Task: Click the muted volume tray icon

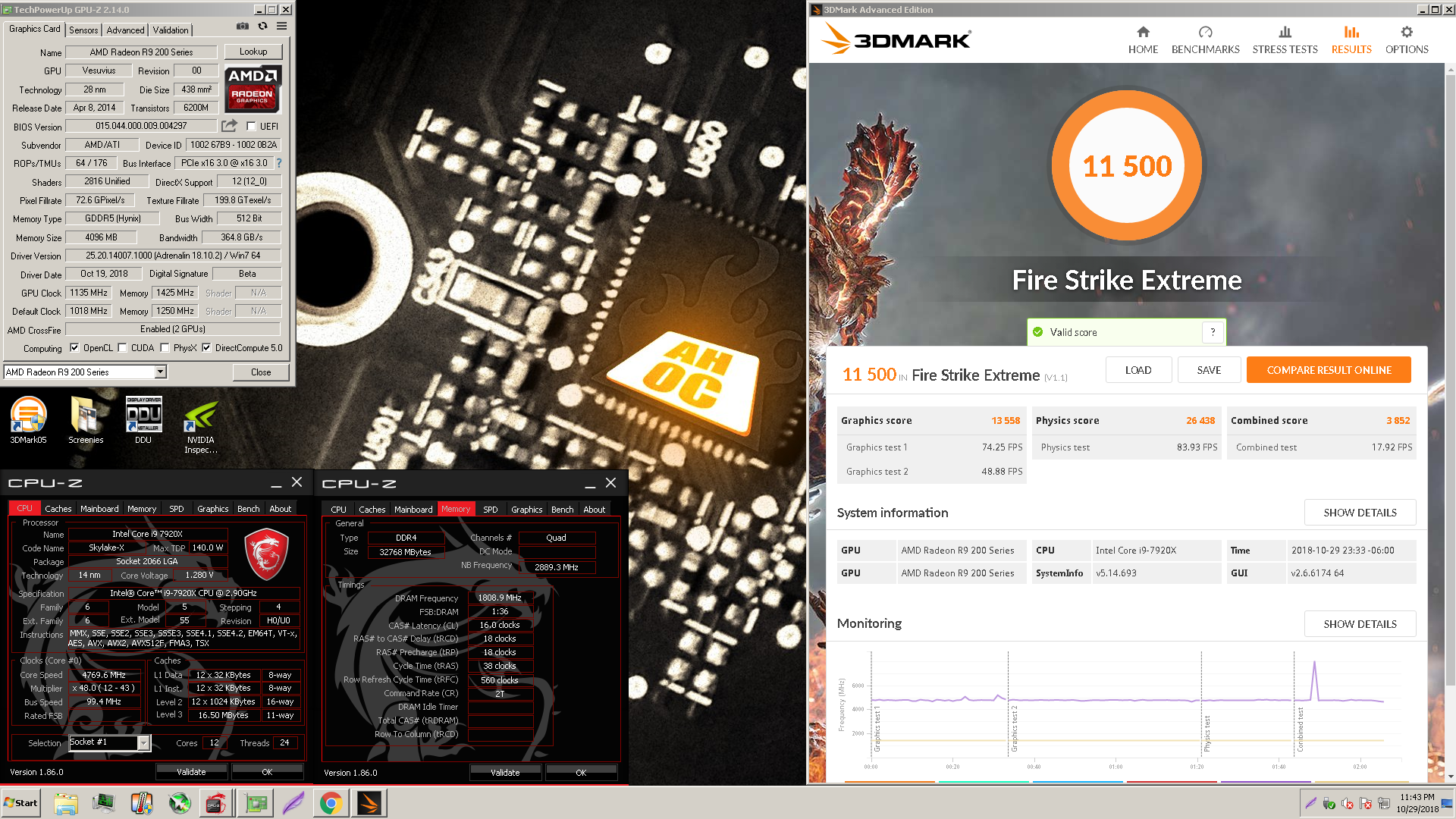Action: [1348, 804]
